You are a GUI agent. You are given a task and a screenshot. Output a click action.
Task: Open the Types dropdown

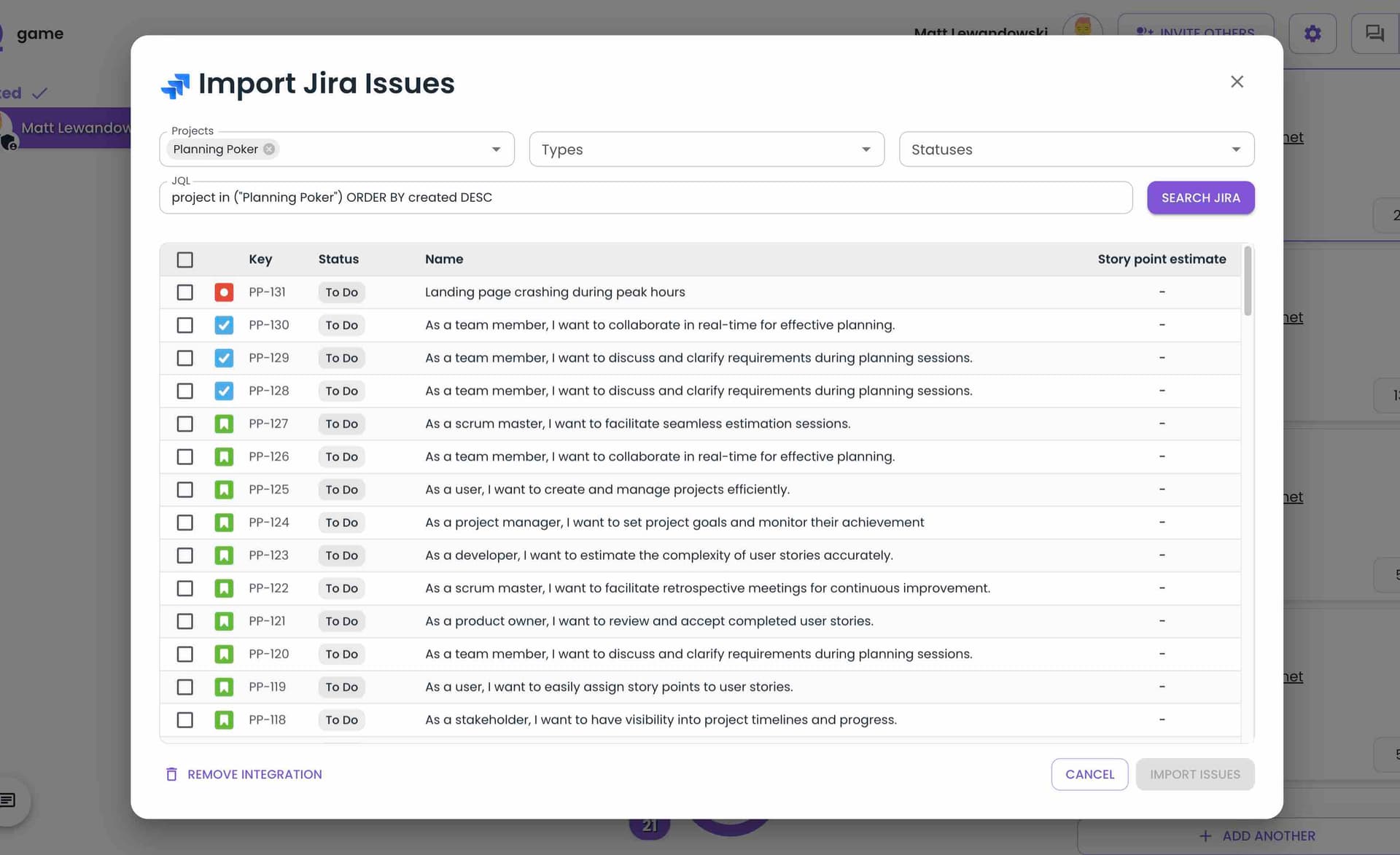point(705,149)
